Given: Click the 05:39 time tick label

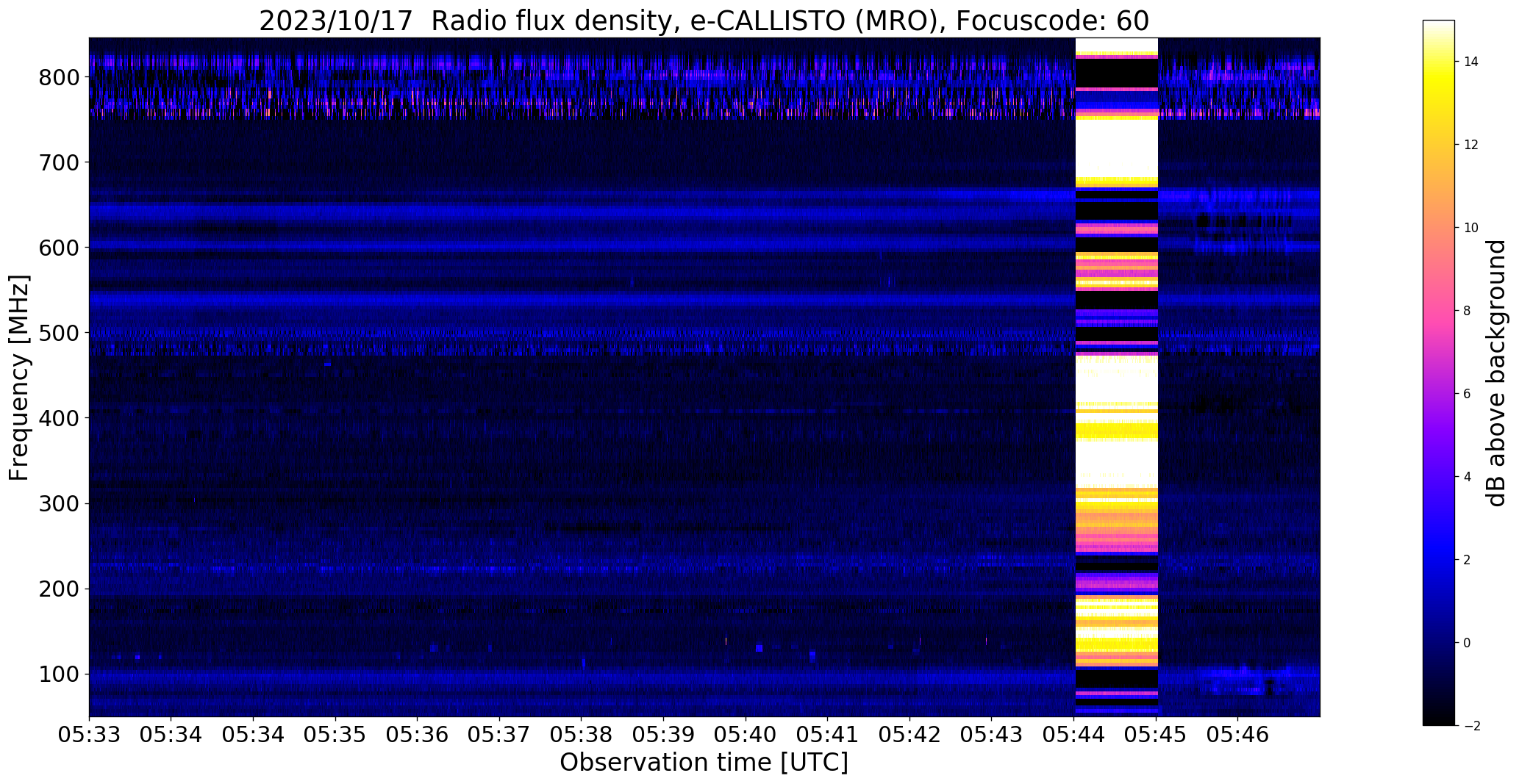Looking at the screenshot, I should (663, 733).
